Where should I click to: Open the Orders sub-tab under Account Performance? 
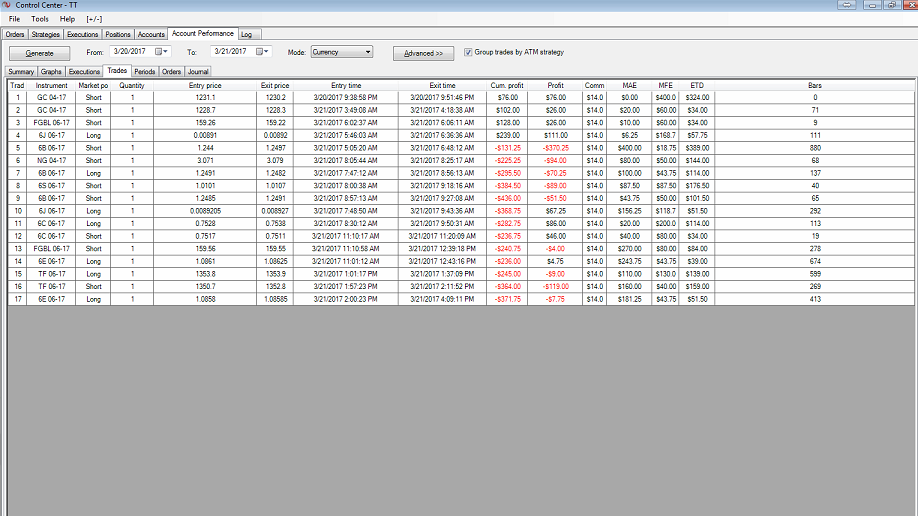172,71
